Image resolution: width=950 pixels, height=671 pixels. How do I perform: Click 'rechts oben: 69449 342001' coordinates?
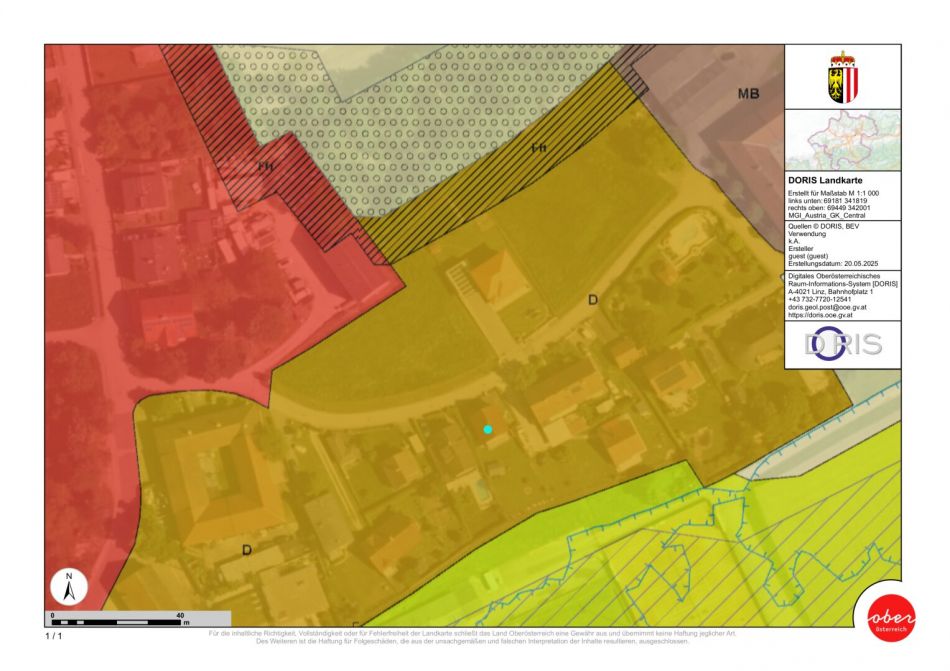point(829,208)
